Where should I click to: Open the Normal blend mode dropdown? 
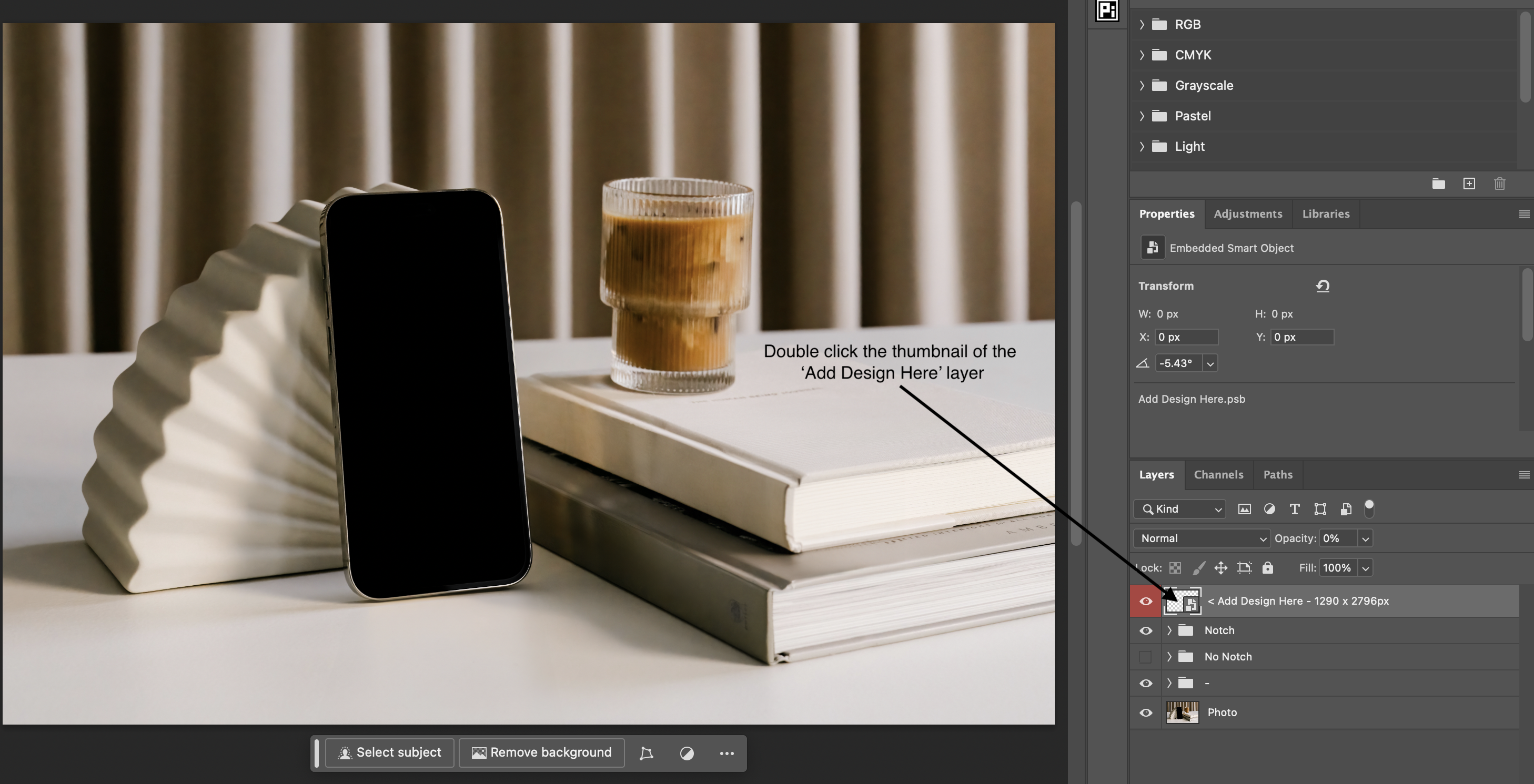(1202, 538)
